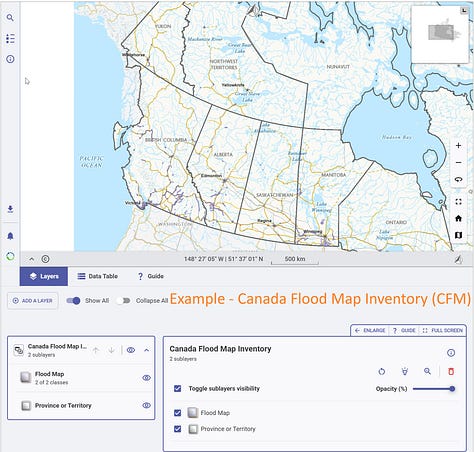Hide the Province or Territory sublayer
474x452 pixels.
[146, 405]
